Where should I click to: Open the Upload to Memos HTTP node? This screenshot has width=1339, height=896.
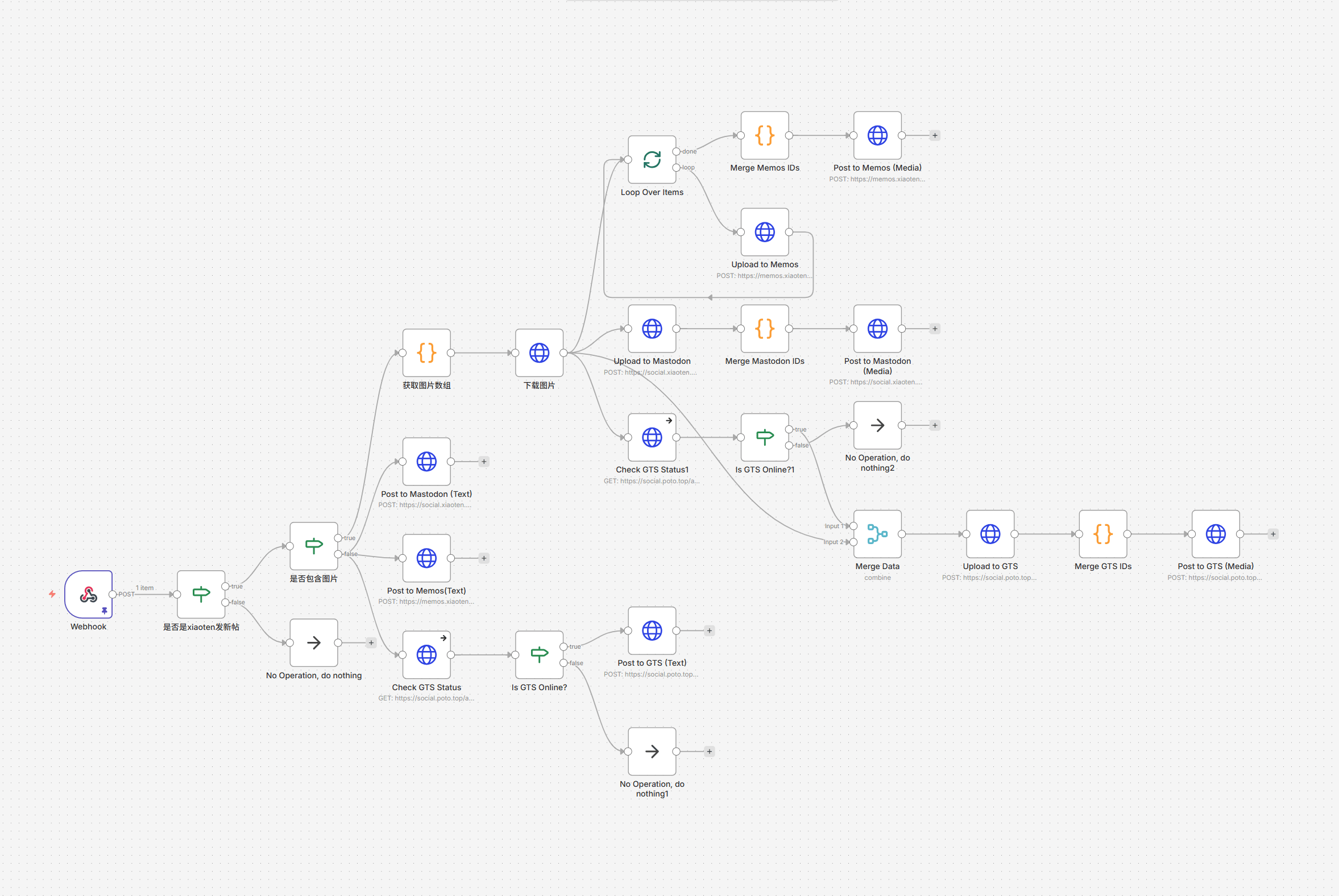click(x=764, y=232)
